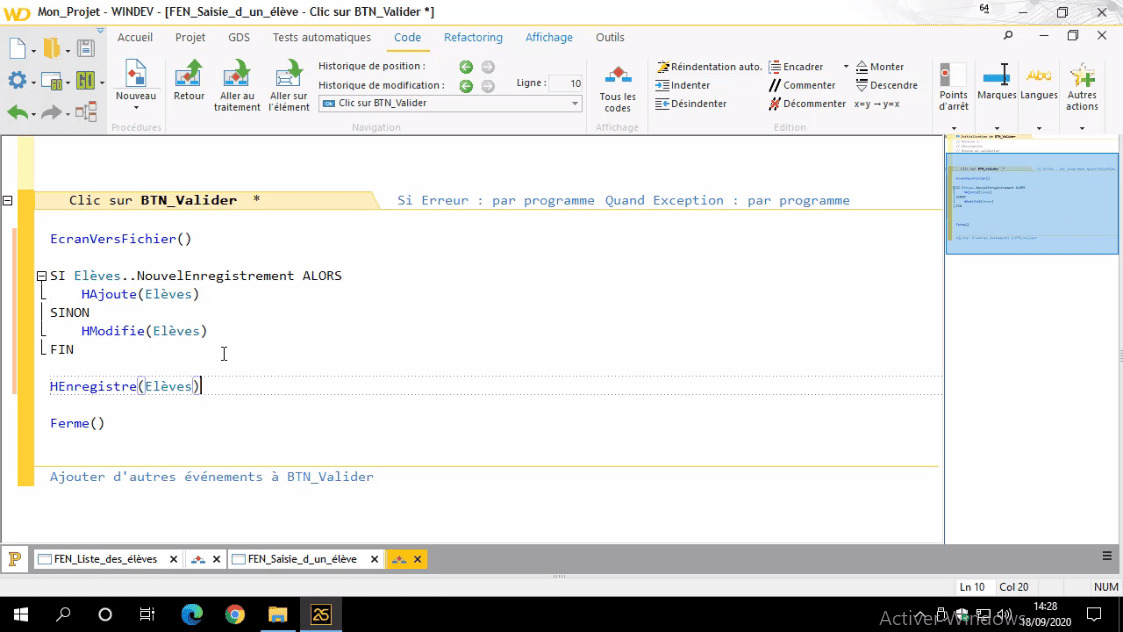Collapse the SI Elèves code block
This screenshot has width=1123, height=632.
pos(41,275)
